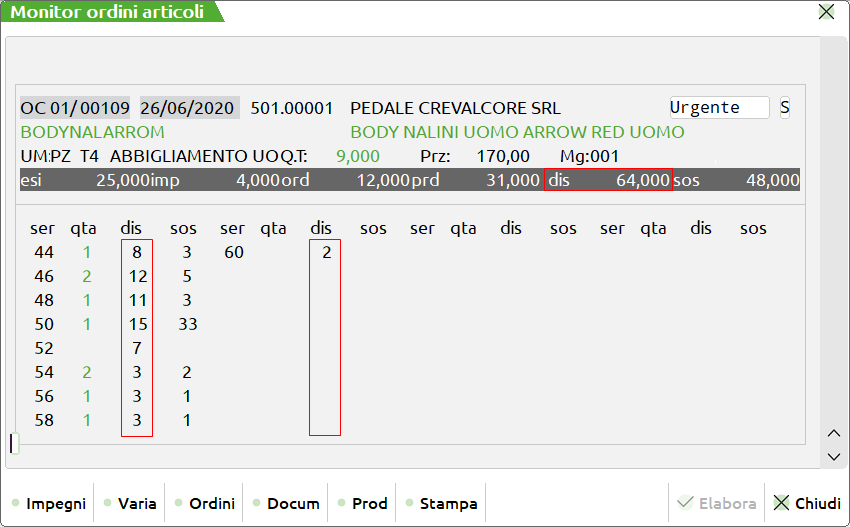Click the order date 26/06/2020
Viewport: 850px width, 527px height.
click(187, 108)
